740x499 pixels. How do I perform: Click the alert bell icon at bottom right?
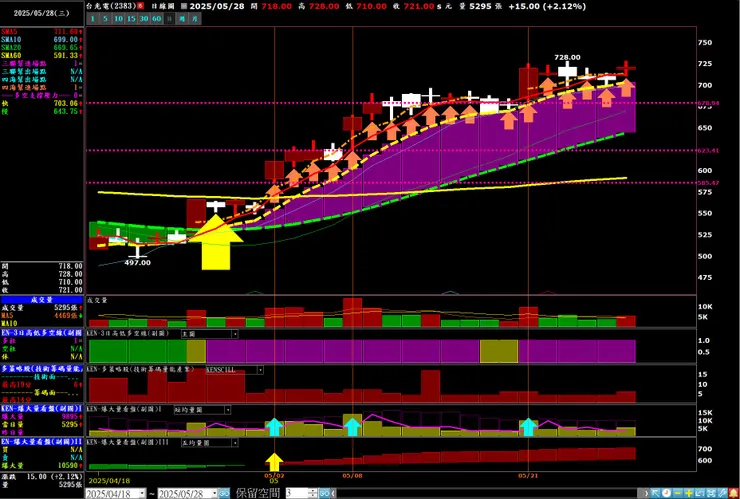click(x=734, y=493)
